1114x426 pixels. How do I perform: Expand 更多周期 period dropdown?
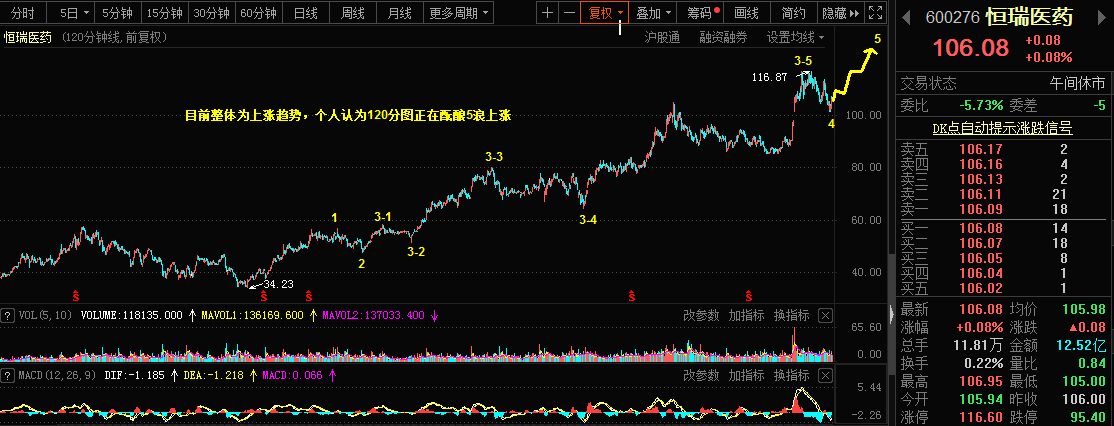459,13
